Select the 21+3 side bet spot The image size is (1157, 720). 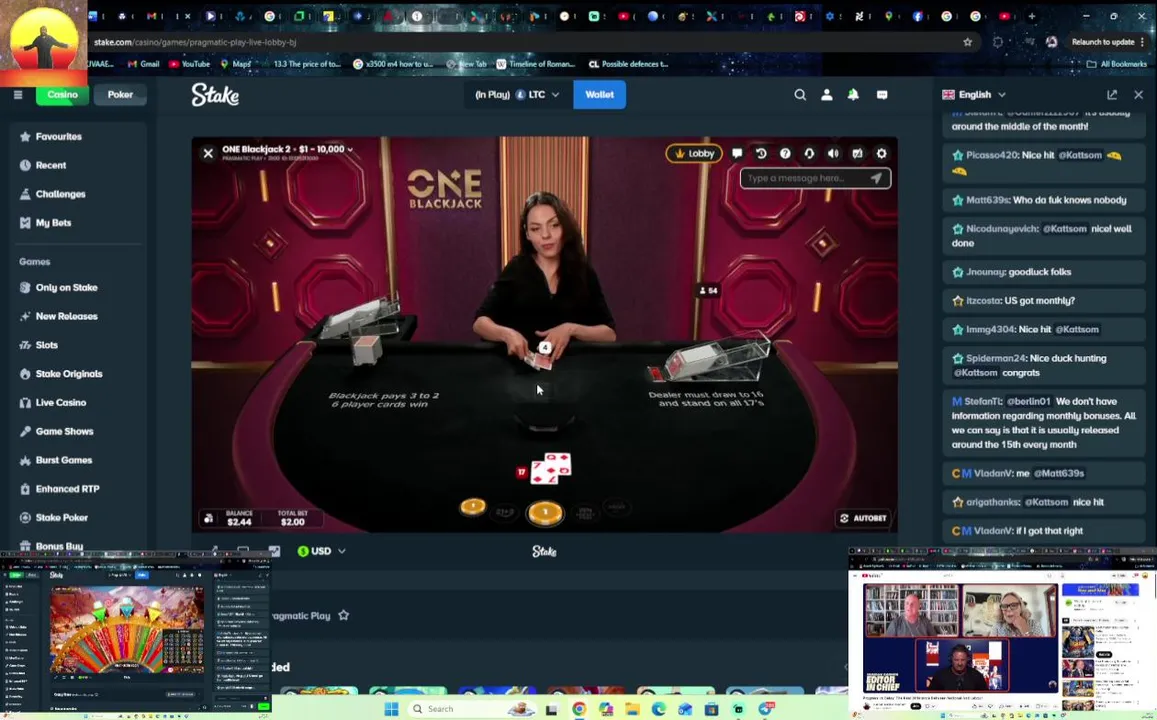[x=505, y=511]
